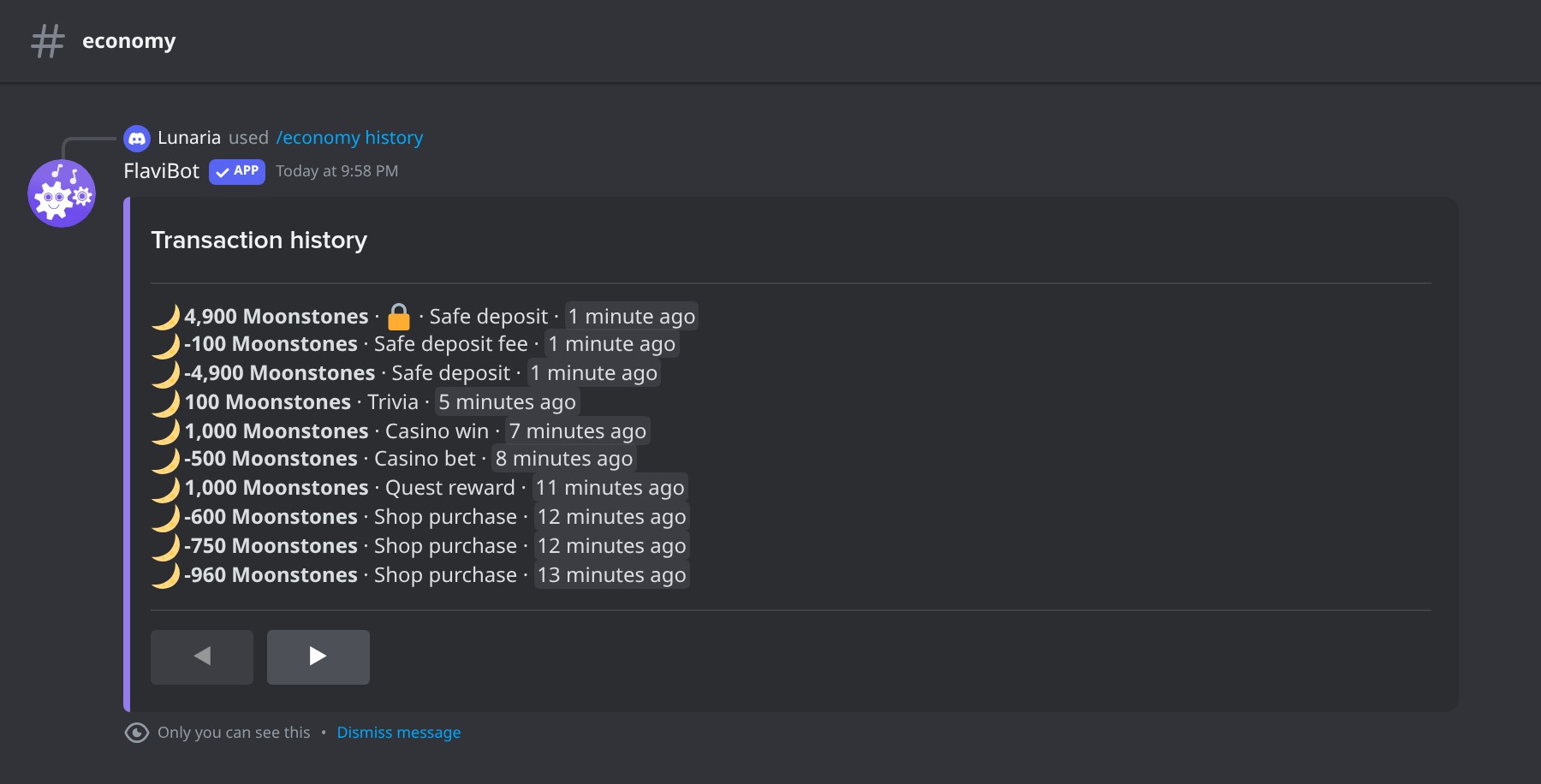Click the moon icon beside -100 Moonstones
This screenshot has width=1541, height=784.
pos(166,344)
